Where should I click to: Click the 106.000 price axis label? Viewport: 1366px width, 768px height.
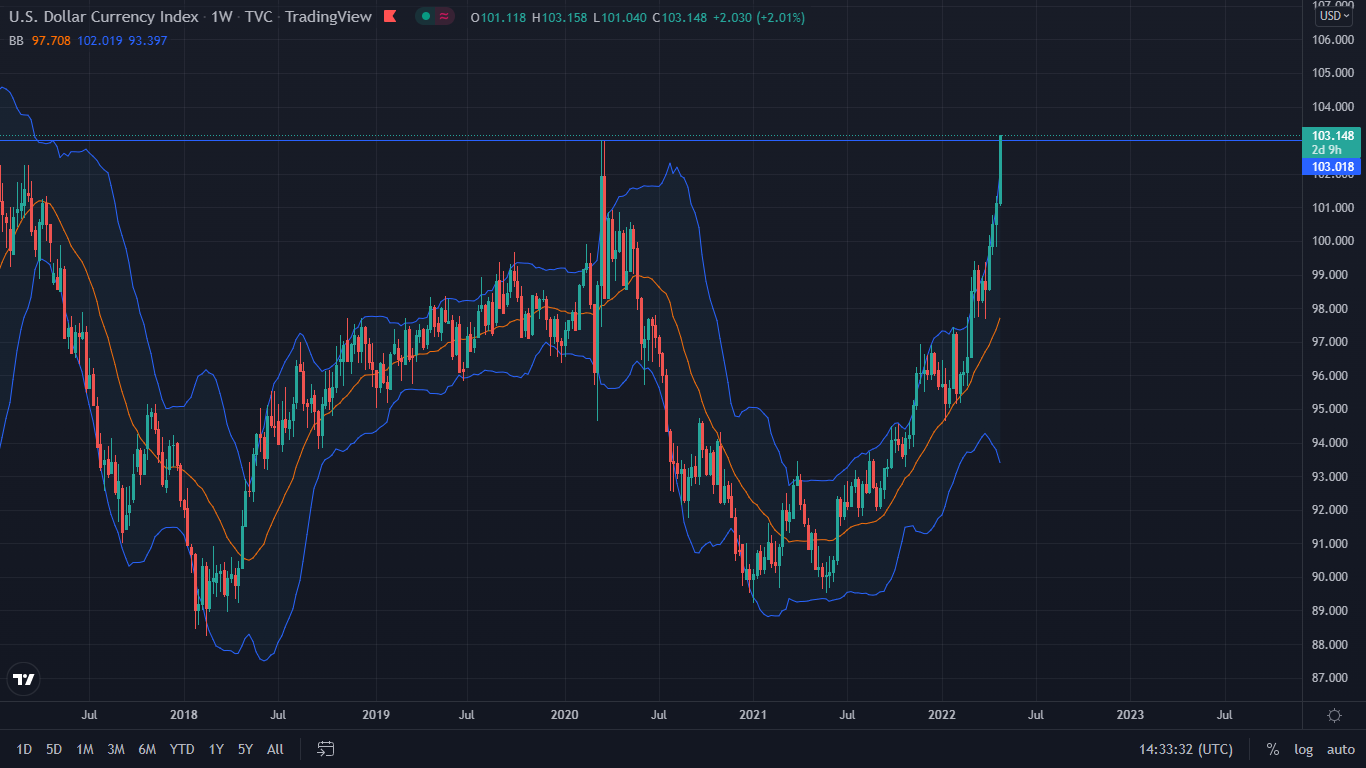1333,40
